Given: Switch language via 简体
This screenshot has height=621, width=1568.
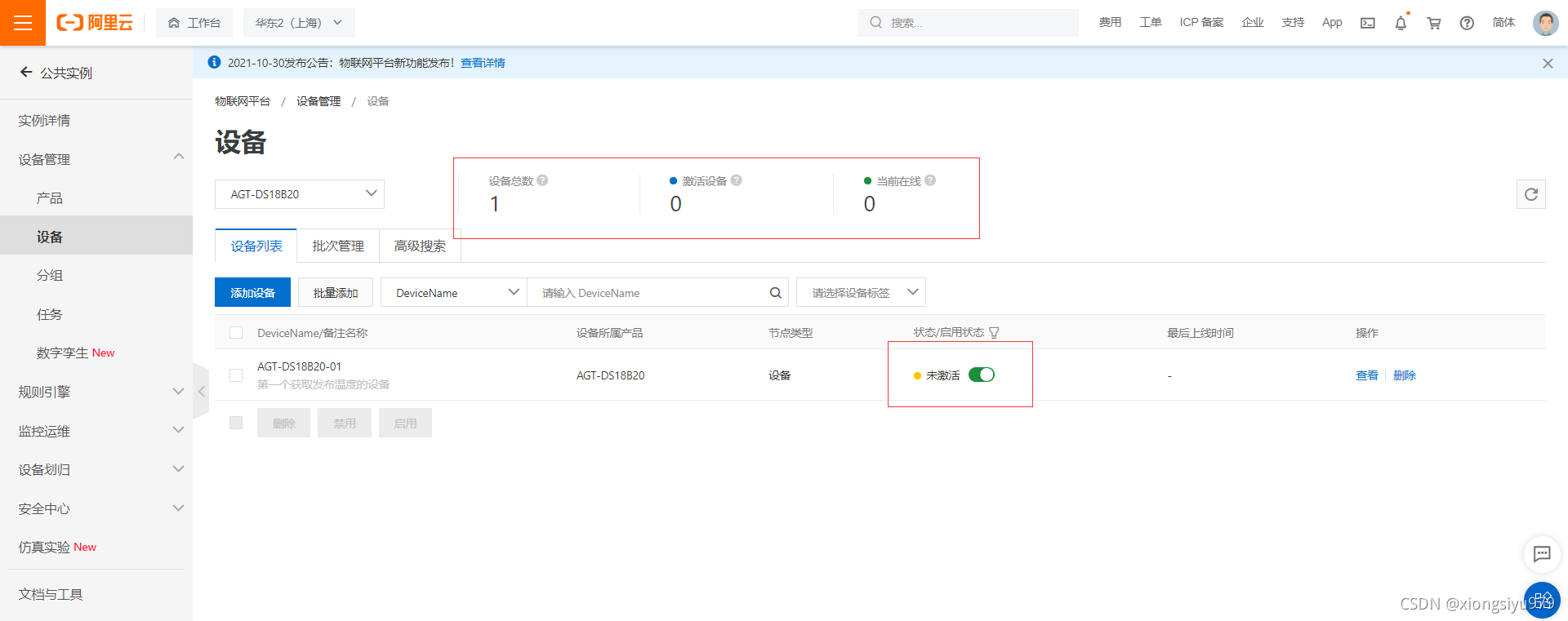Looking at the screenshot, I should pyautogui.click(x=1503, y=23).
